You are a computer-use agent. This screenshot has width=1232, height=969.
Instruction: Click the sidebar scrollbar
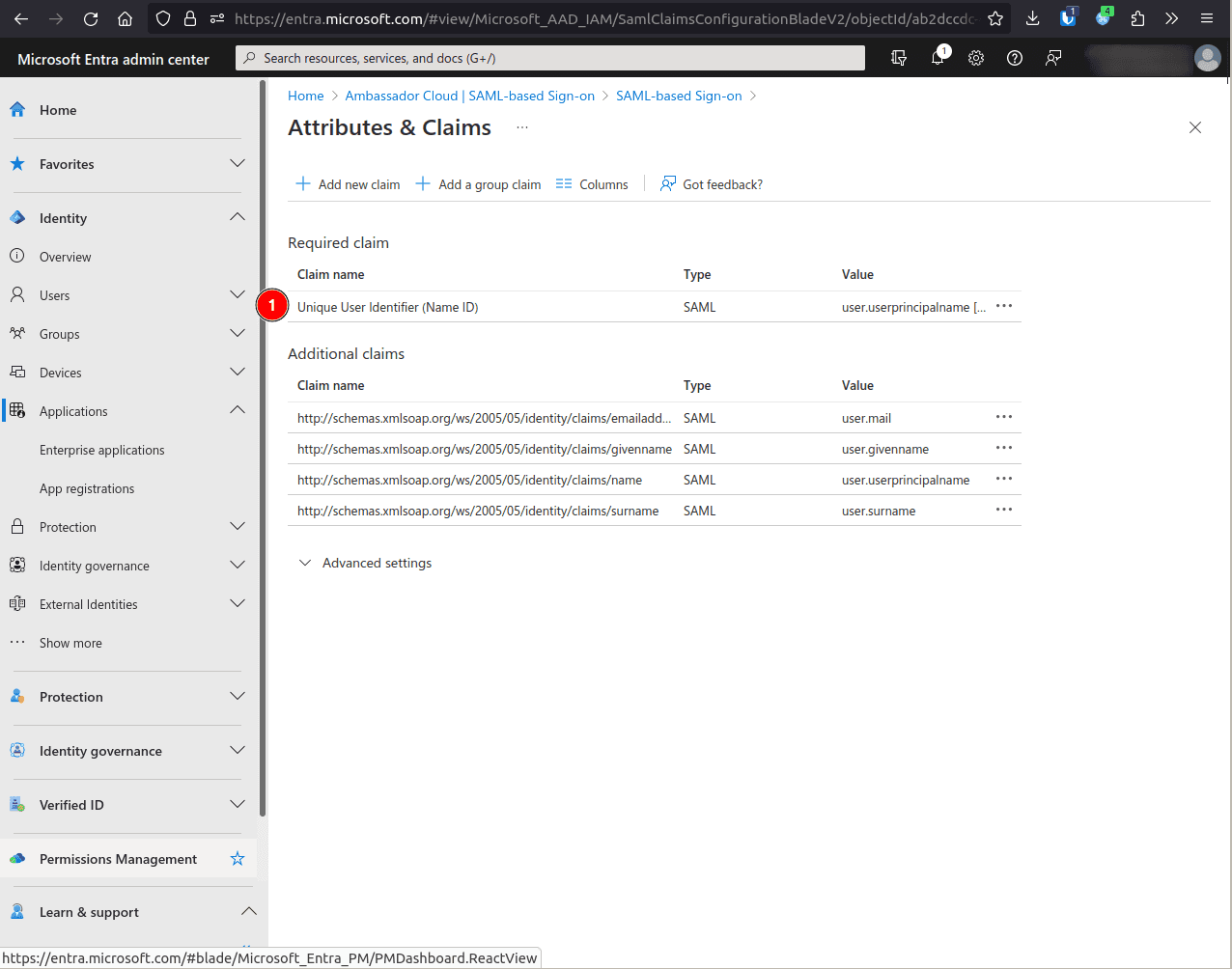(263, 450)
